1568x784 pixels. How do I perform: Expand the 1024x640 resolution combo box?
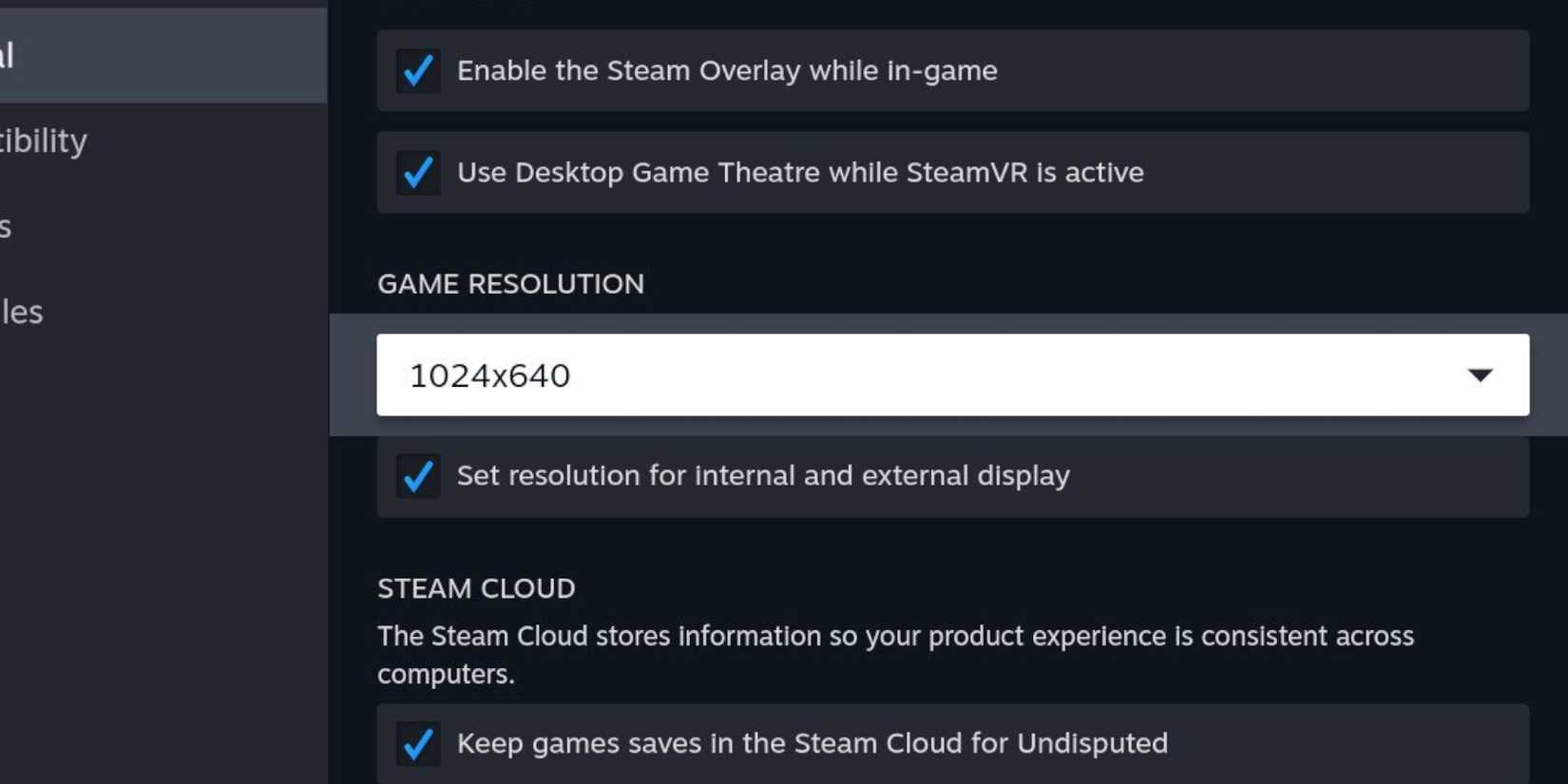pyautogui.click(x=950, y=375)
